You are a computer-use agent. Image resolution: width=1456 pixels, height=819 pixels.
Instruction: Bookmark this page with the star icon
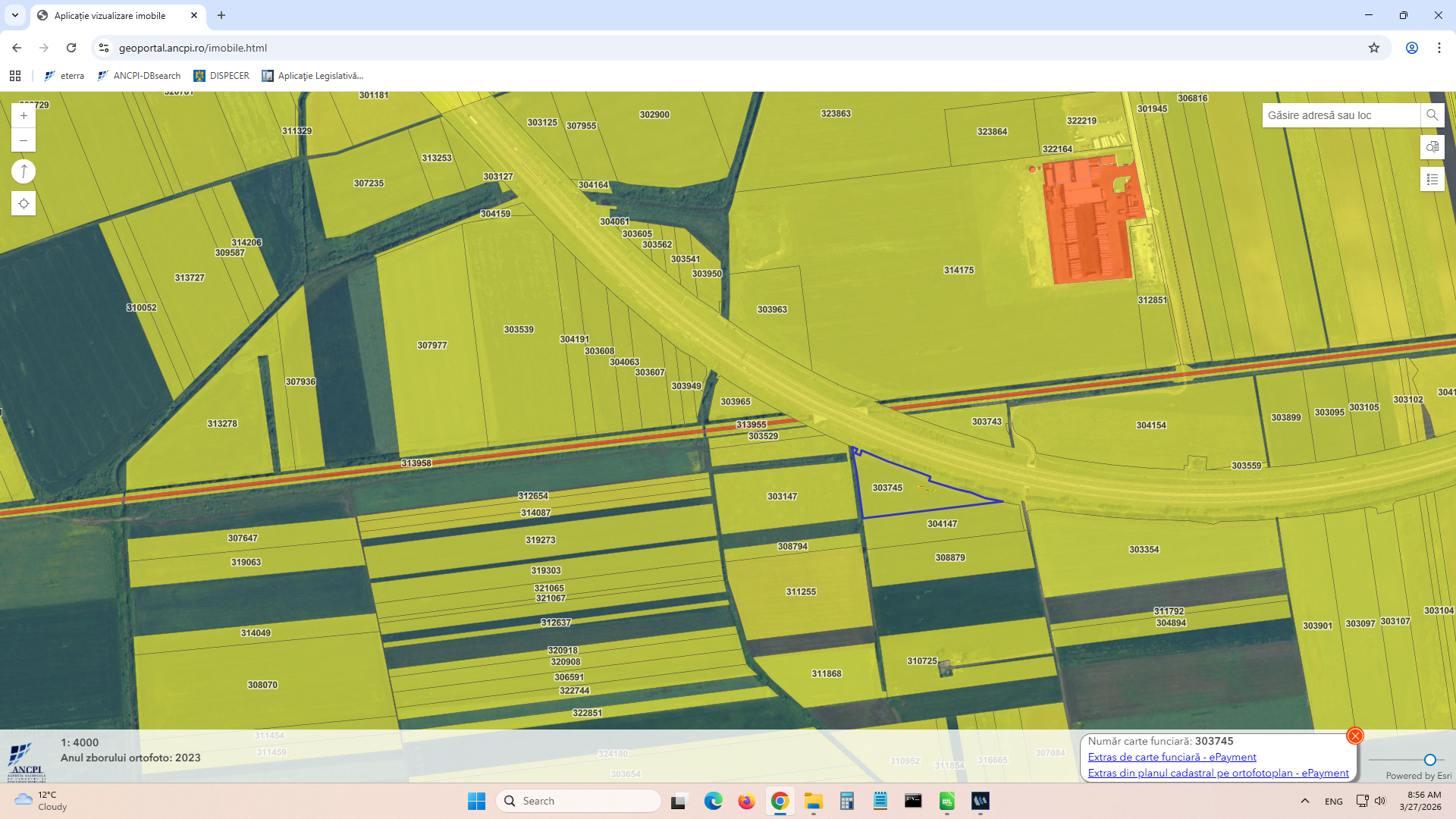pyautogui.click(x=1373, y=48)
